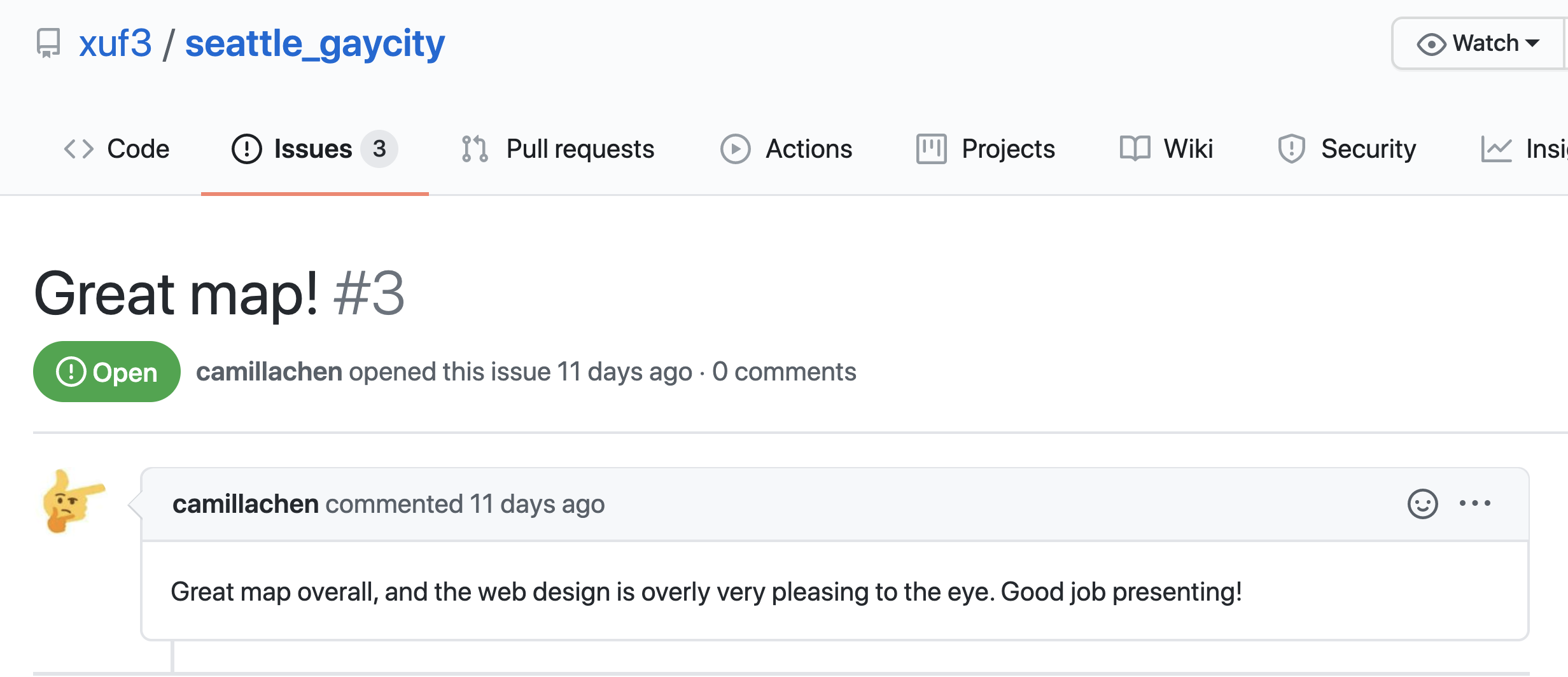Switch to the Code tab
The height and width of the screenshot is (677, 1568).
[x=116, y=149]
